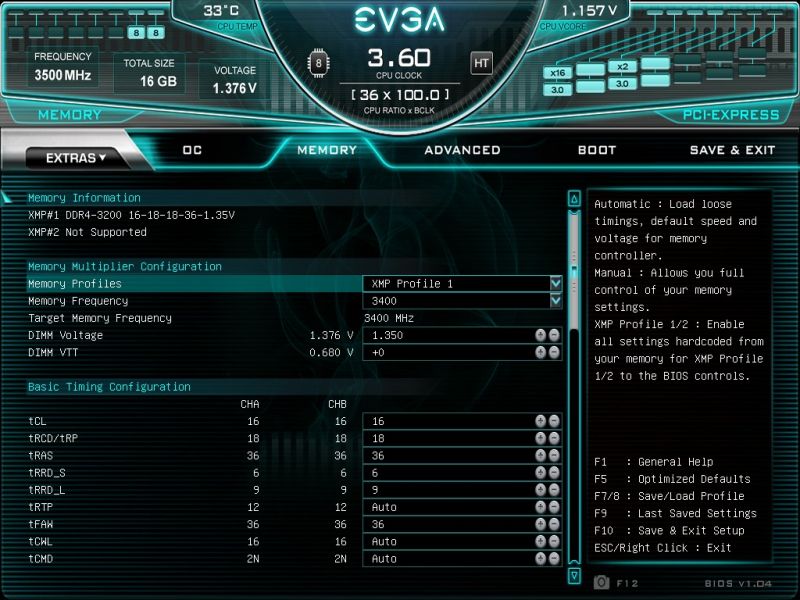This screenshot has width=800, height=600.
Task: Open the SAVE & EXIT tab
Action: coord(732,150)
